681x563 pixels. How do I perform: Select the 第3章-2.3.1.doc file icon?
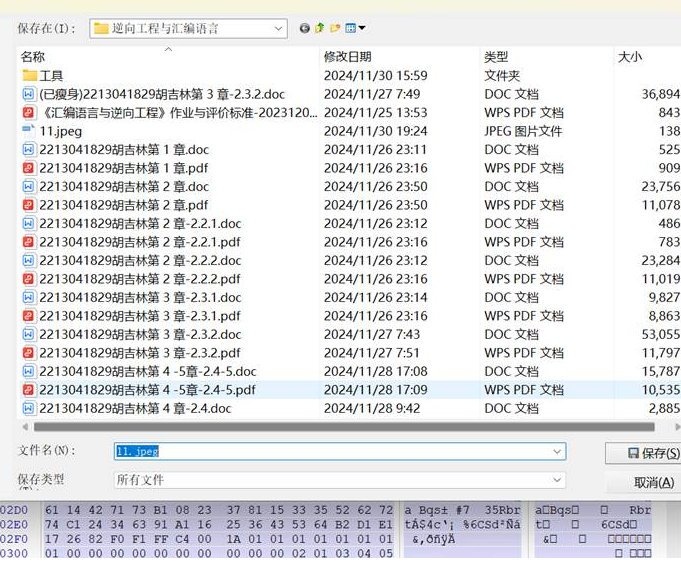click(28, 298)
